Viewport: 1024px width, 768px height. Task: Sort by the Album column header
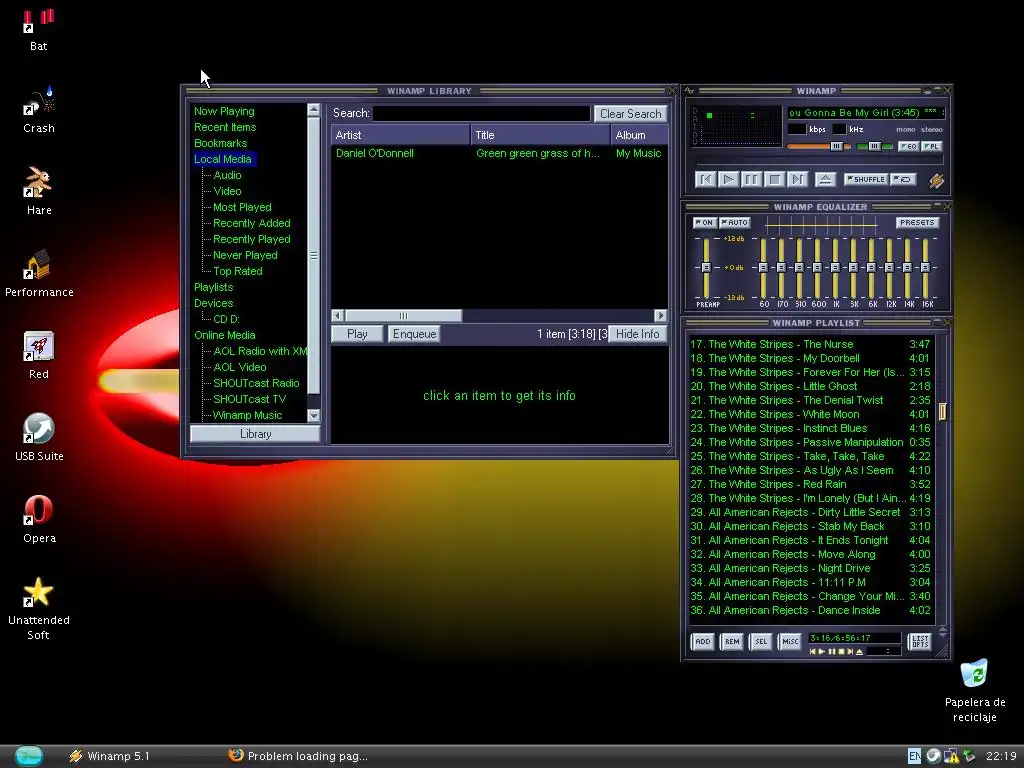(x=639, y=135)
